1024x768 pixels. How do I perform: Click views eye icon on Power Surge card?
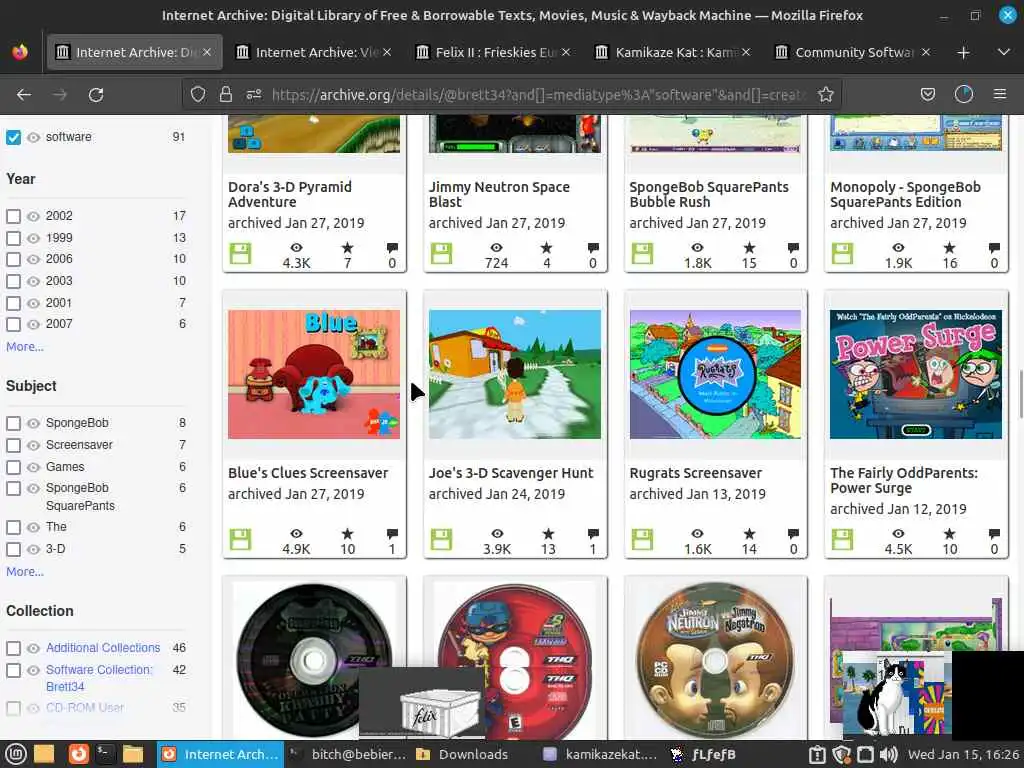pyautogui.click(x=899, y=534)
